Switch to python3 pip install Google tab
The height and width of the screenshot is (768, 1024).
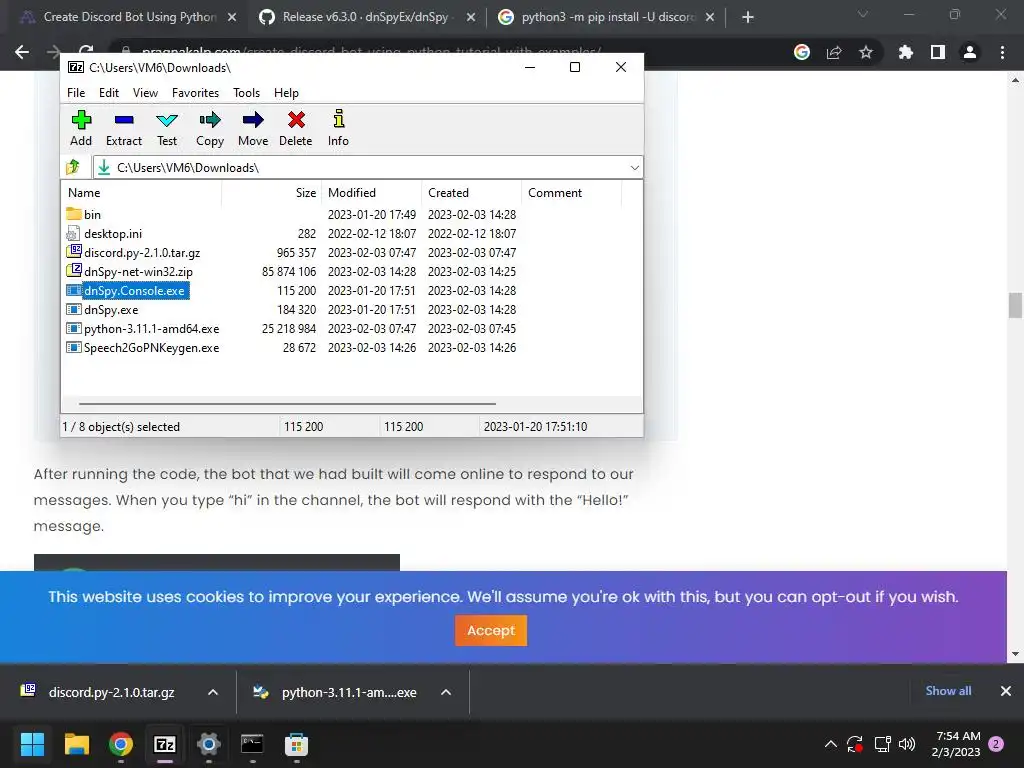click(607, 17)
